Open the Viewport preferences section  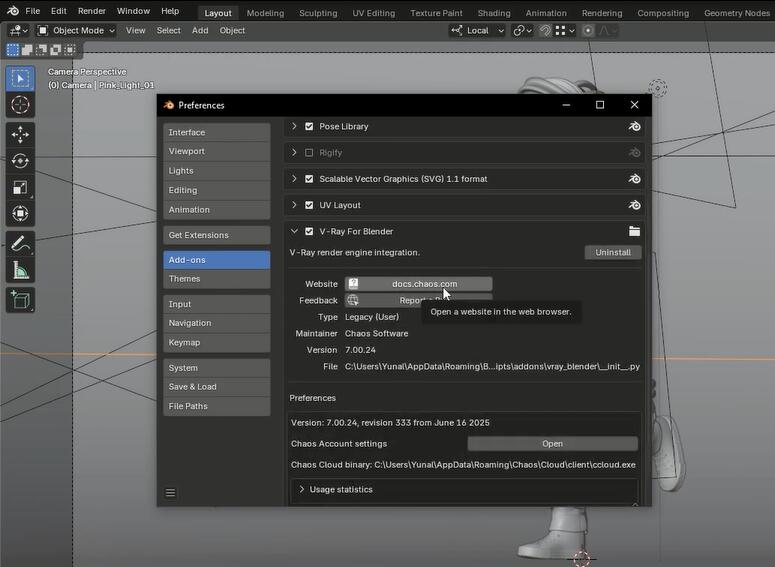[216, 151]
